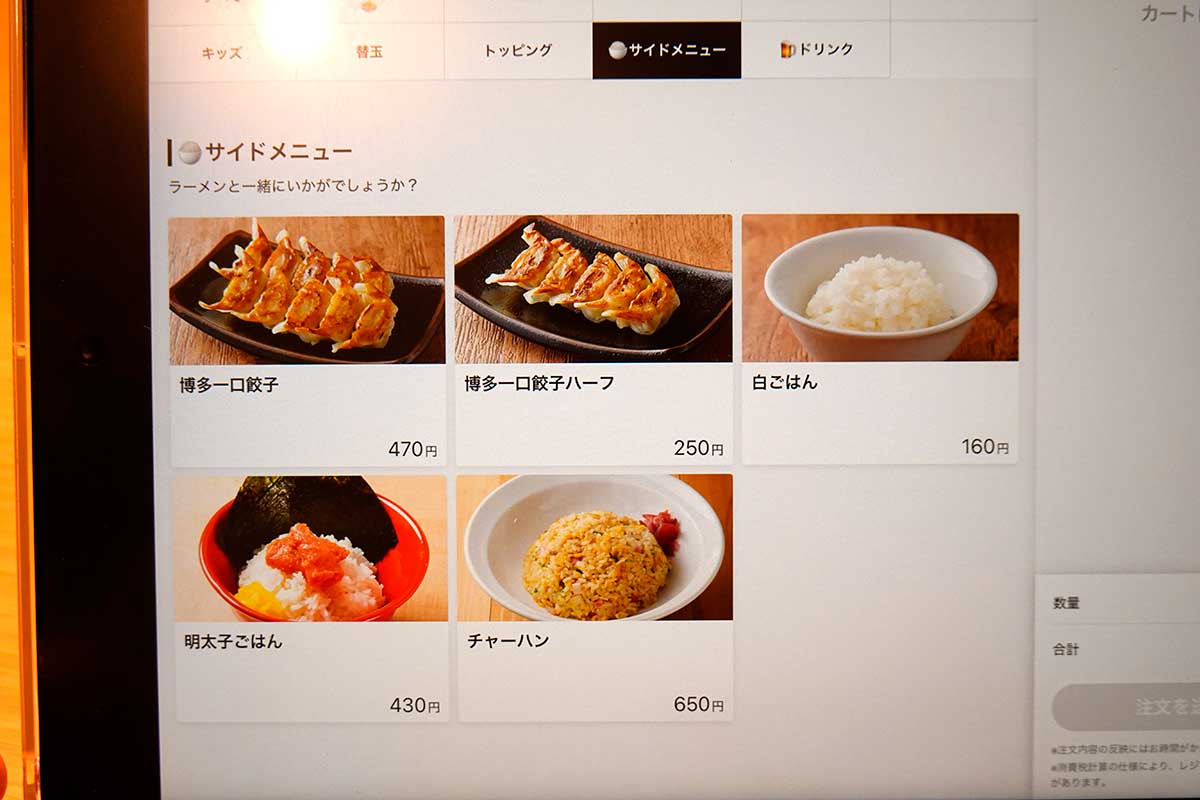Tap the greyed-out 注文 order button
This screenshot has width=1200, height=800.
1126,707
